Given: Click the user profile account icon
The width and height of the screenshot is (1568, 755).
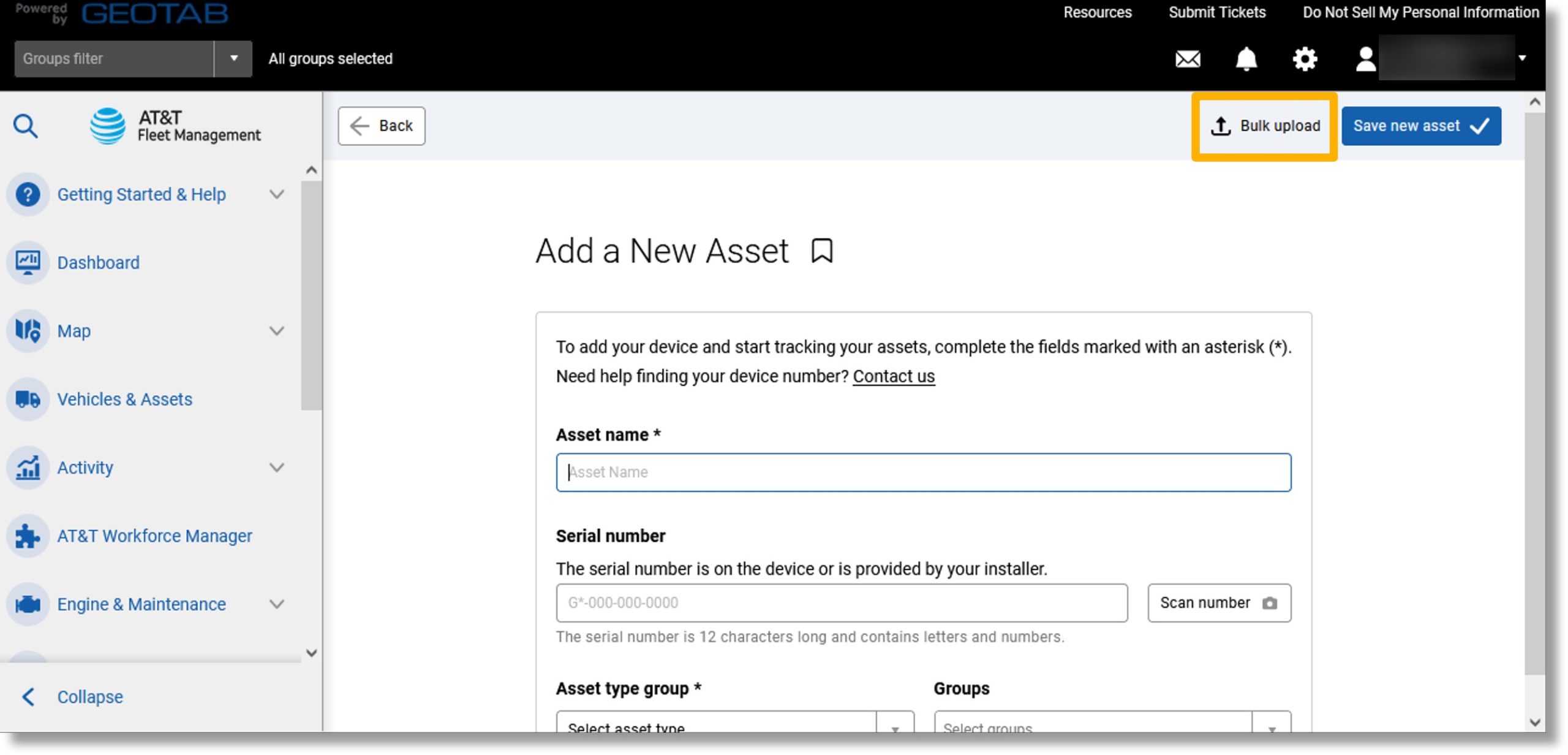Looking at the screenshot, I should [1364, 58].
